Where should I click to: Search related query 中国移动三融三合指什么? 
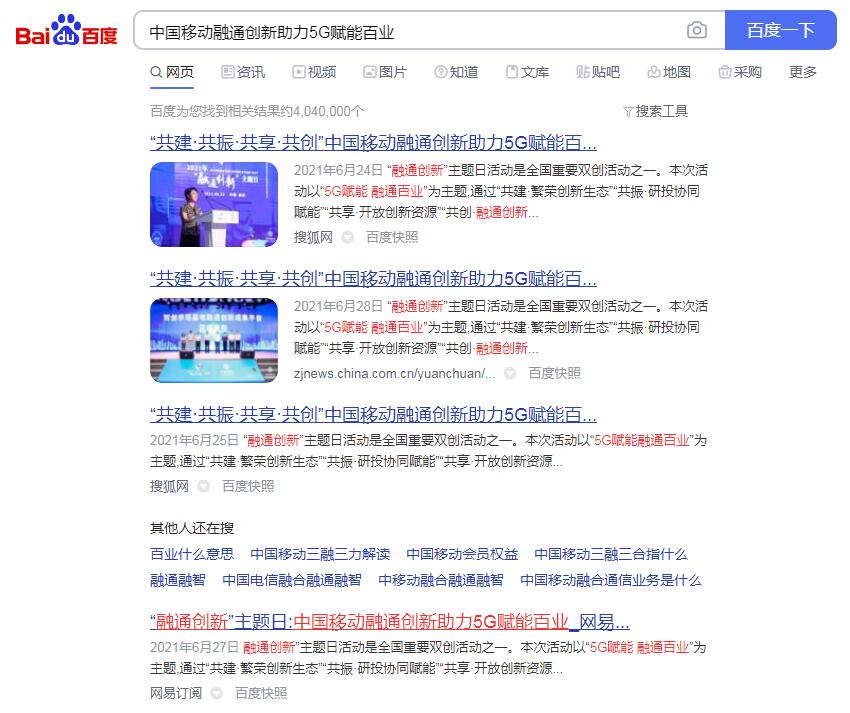pyautogui.click(x=611, y=554)
